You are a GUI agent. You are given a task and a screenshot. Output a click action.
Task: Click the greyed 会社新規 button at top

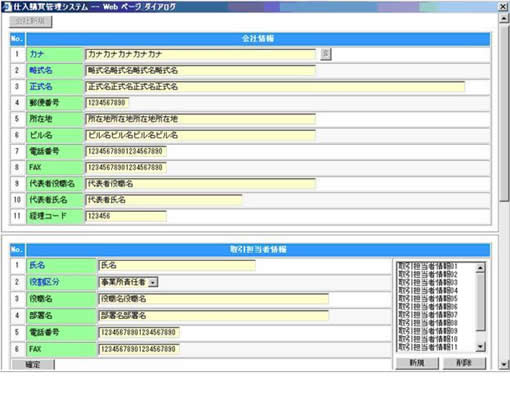30,21
